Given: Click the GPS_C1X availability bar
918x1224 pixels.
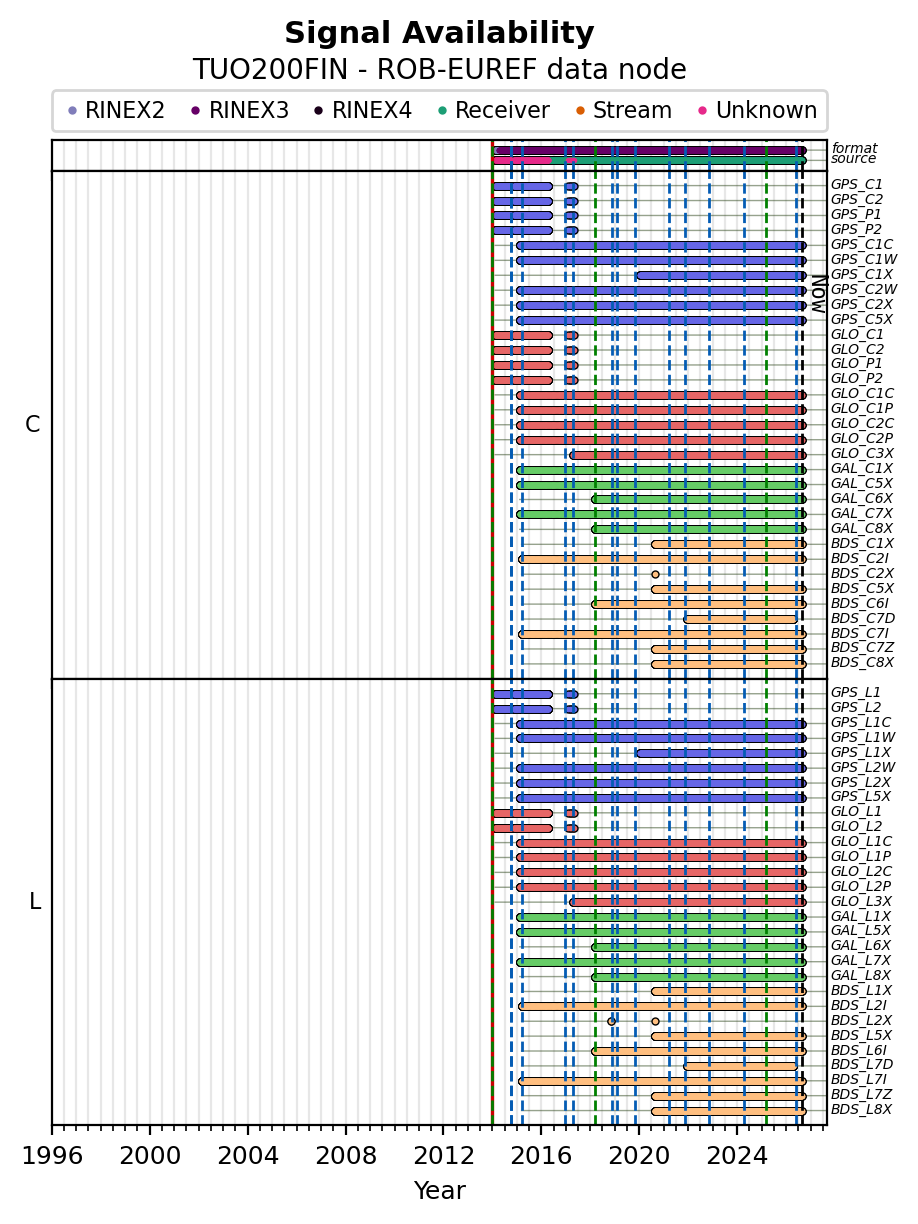Looking at the screenshot, I should click(720, 275).
